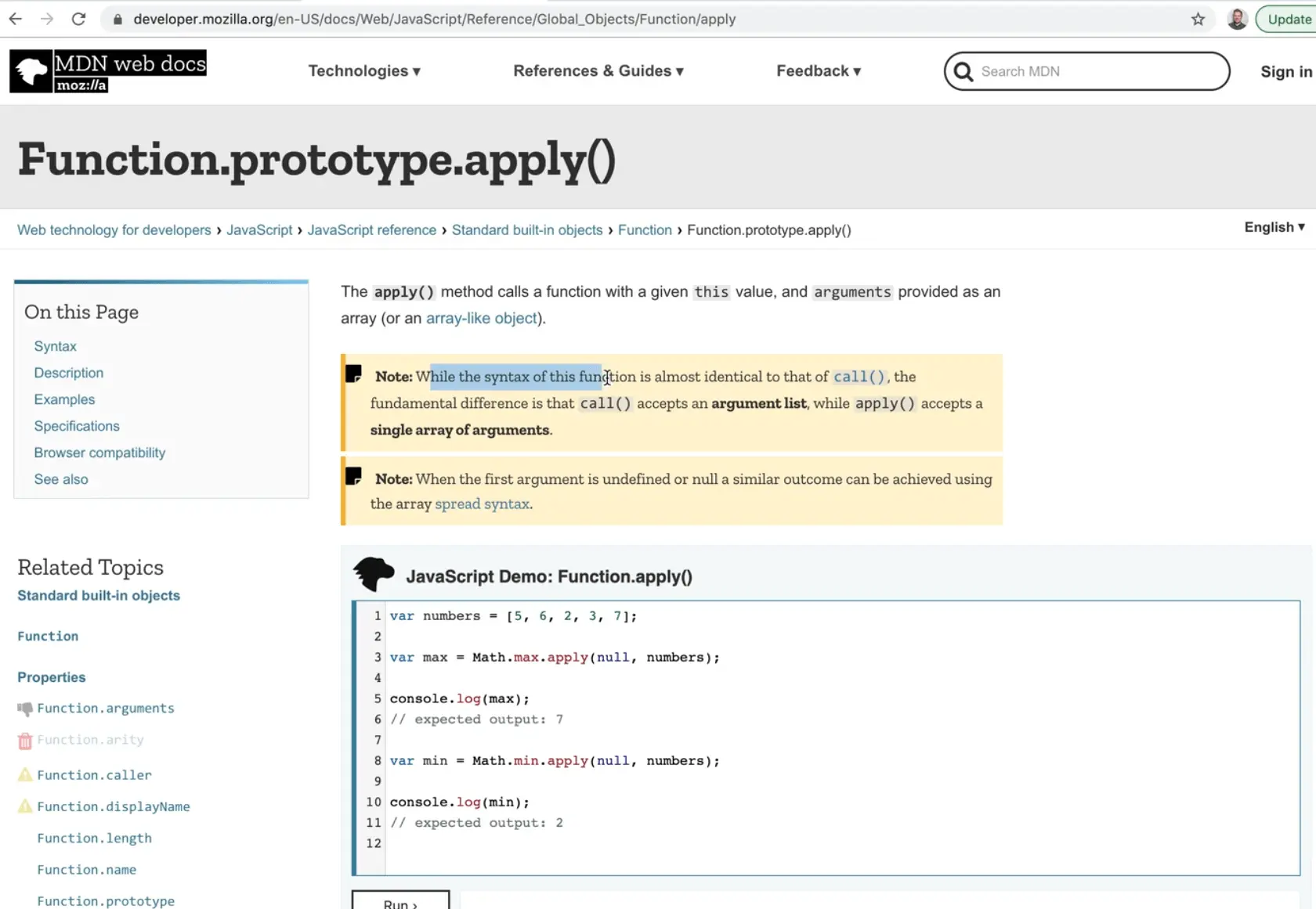Click the trash icon beside Function.arity
This screenshot has height=909, width=1316.
(25, 741)
